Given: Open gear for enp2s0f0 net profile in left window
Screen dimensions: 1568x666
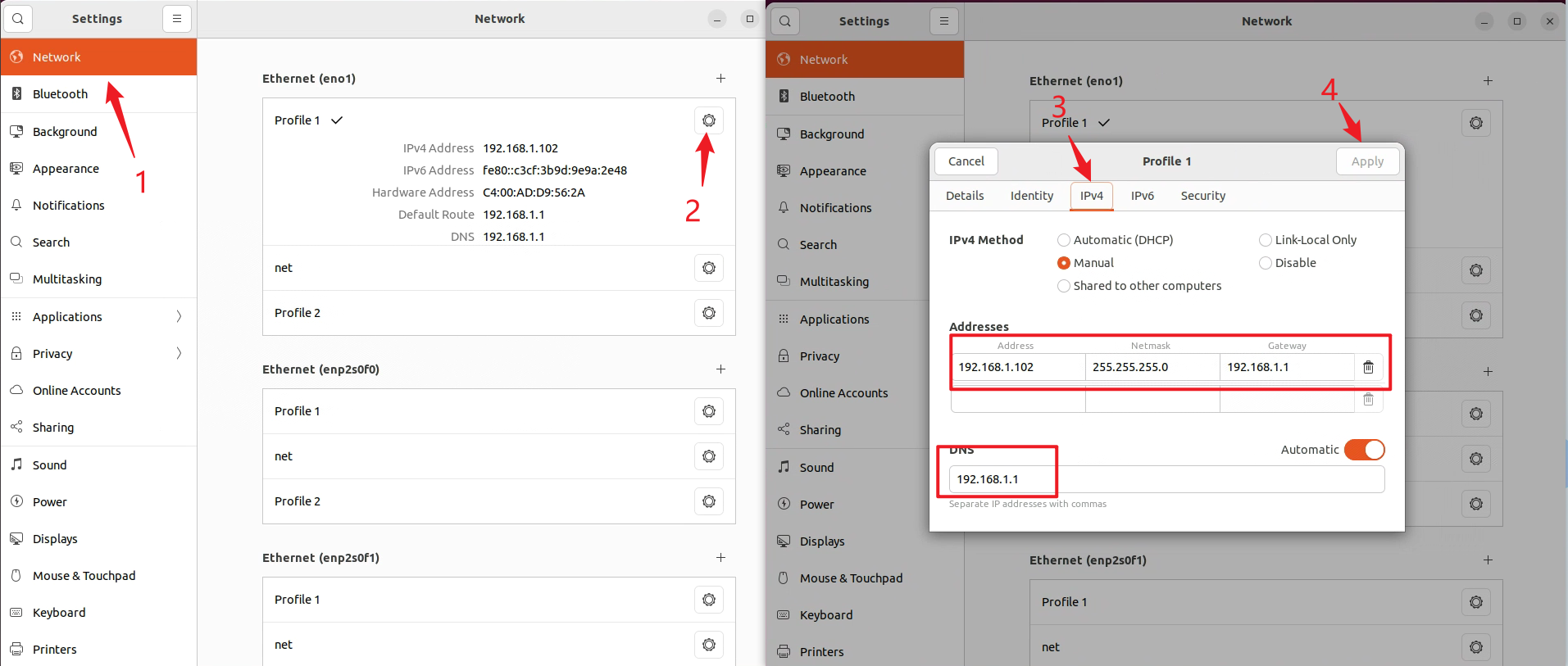Looking at the screenshot, I should pos(709,456).
